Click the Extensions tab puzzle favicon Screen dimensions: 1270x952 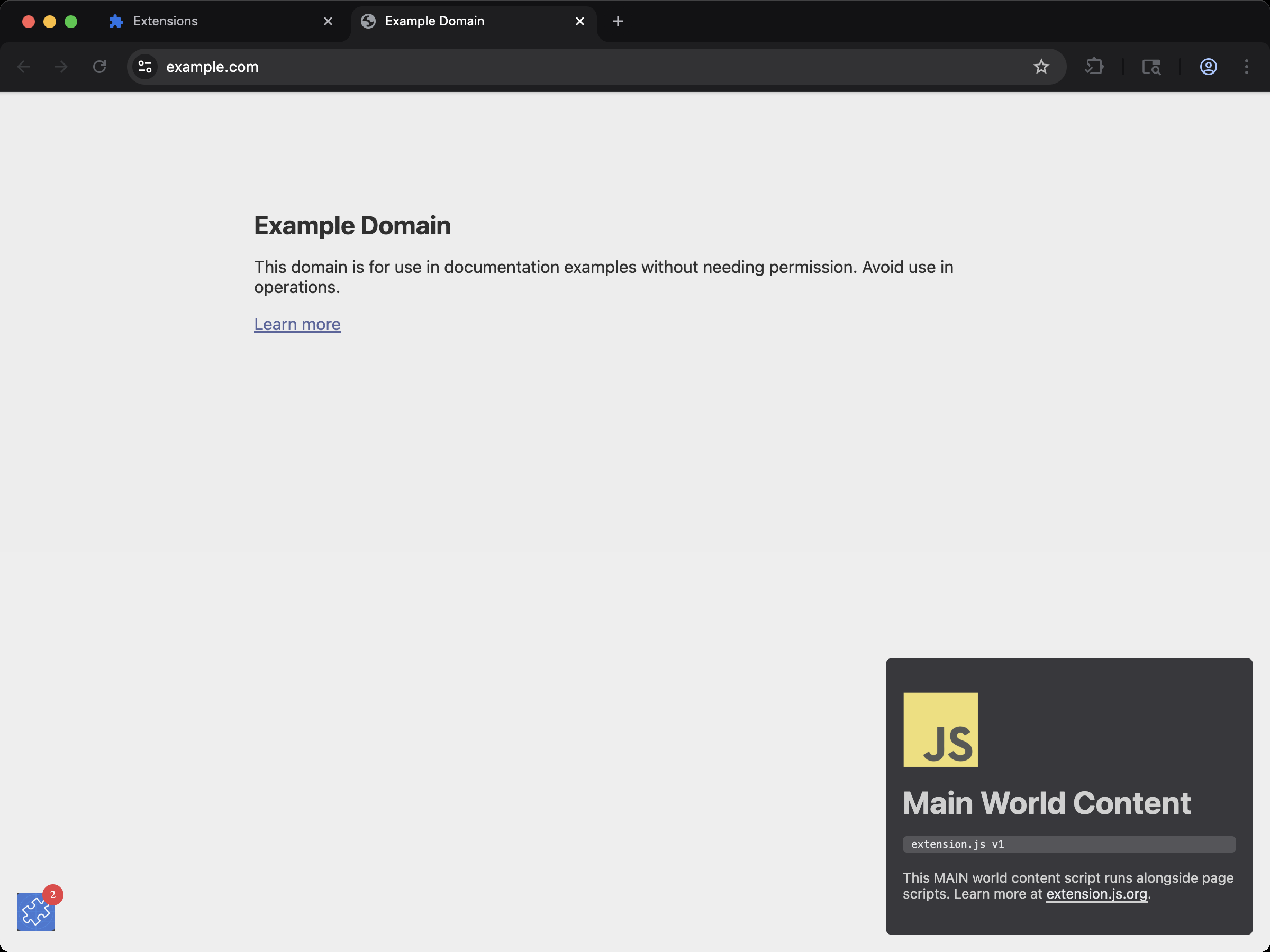(x=116, y=21)
